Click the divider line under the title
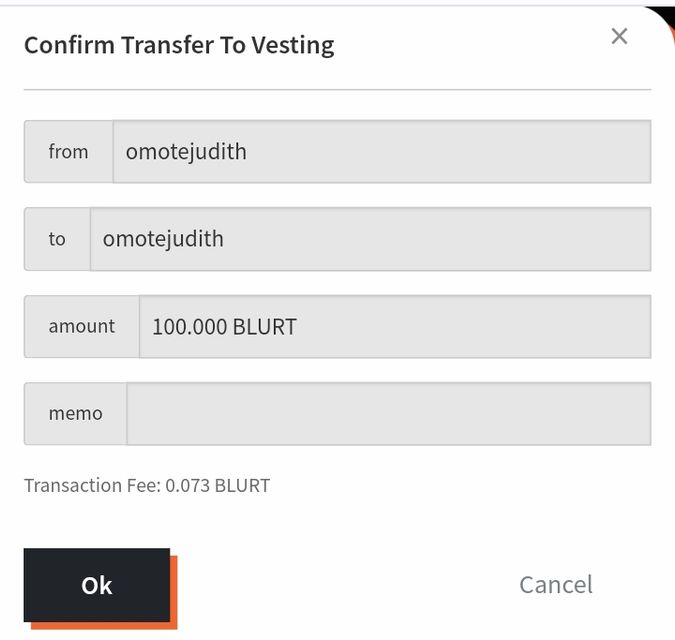 pyautogui.click(x=337, y=90)
